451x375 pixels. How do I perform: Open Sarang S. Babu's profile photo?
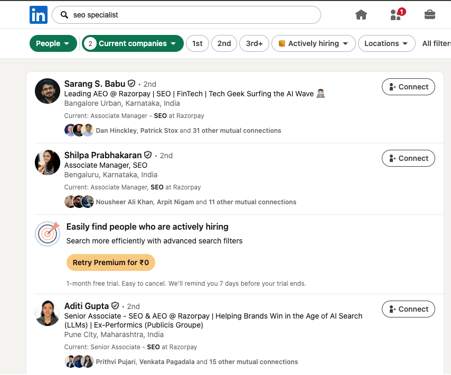[x=47, y=91]
